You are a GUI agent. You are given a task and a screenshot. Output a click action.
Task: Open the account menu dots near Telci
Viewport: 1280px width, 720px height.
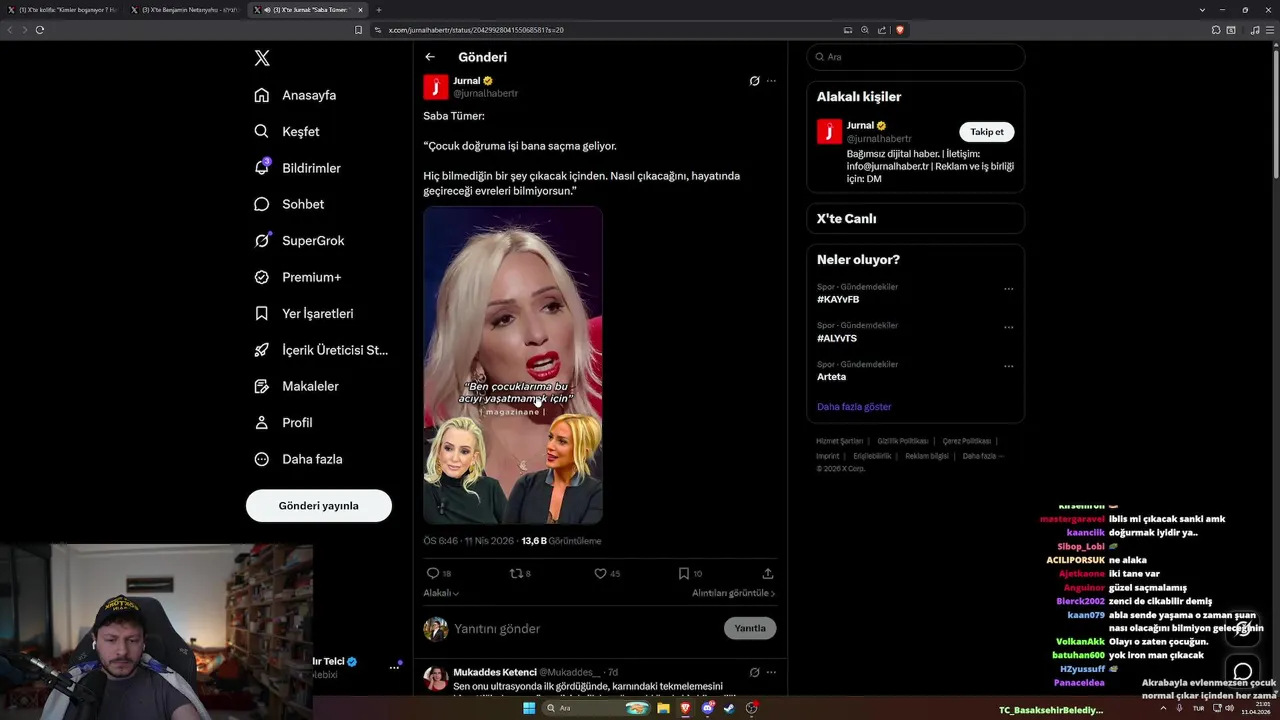(394, 667)
